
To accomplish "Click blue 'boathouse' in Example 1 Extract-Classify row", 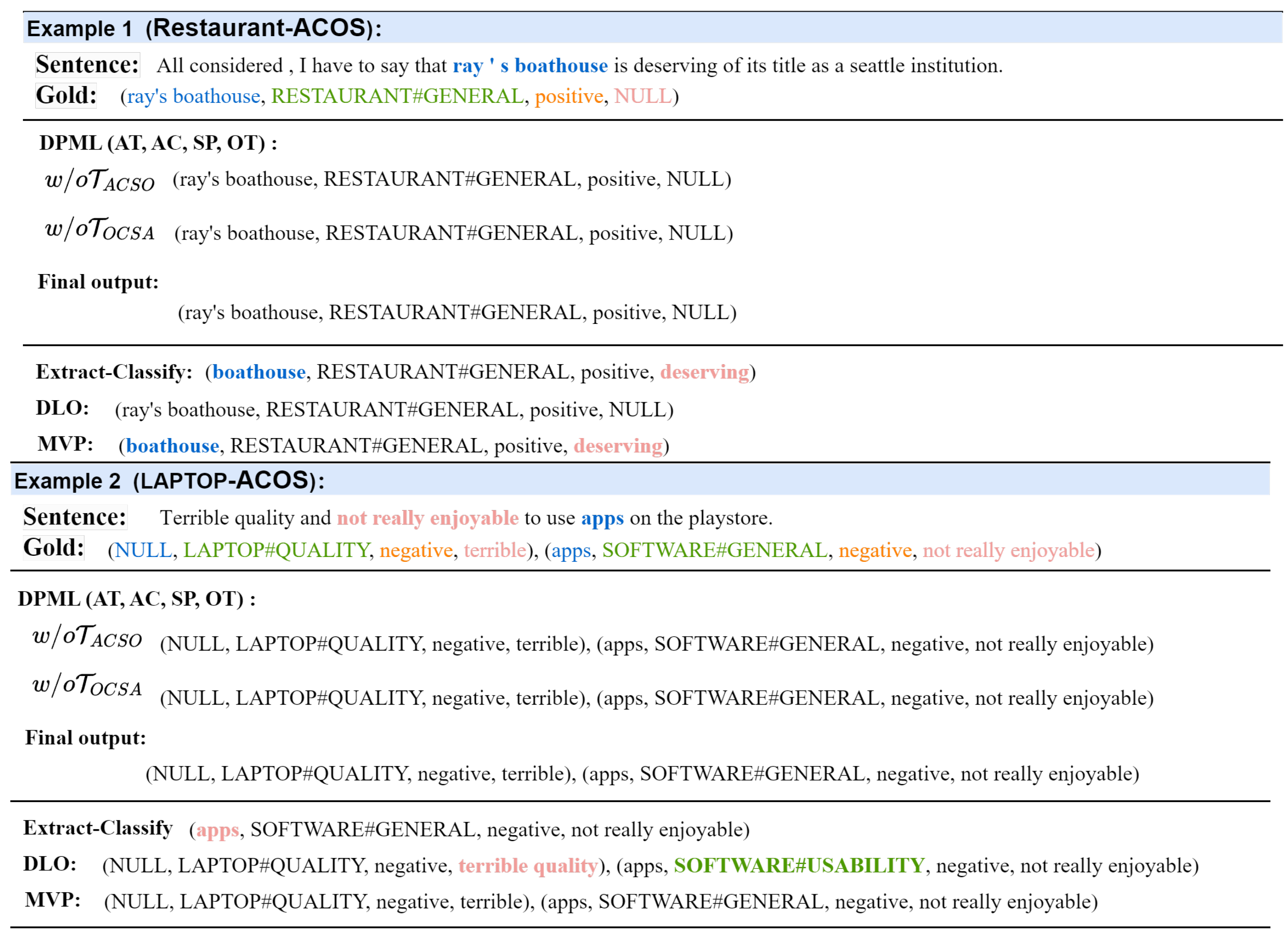I will (259, 372).
